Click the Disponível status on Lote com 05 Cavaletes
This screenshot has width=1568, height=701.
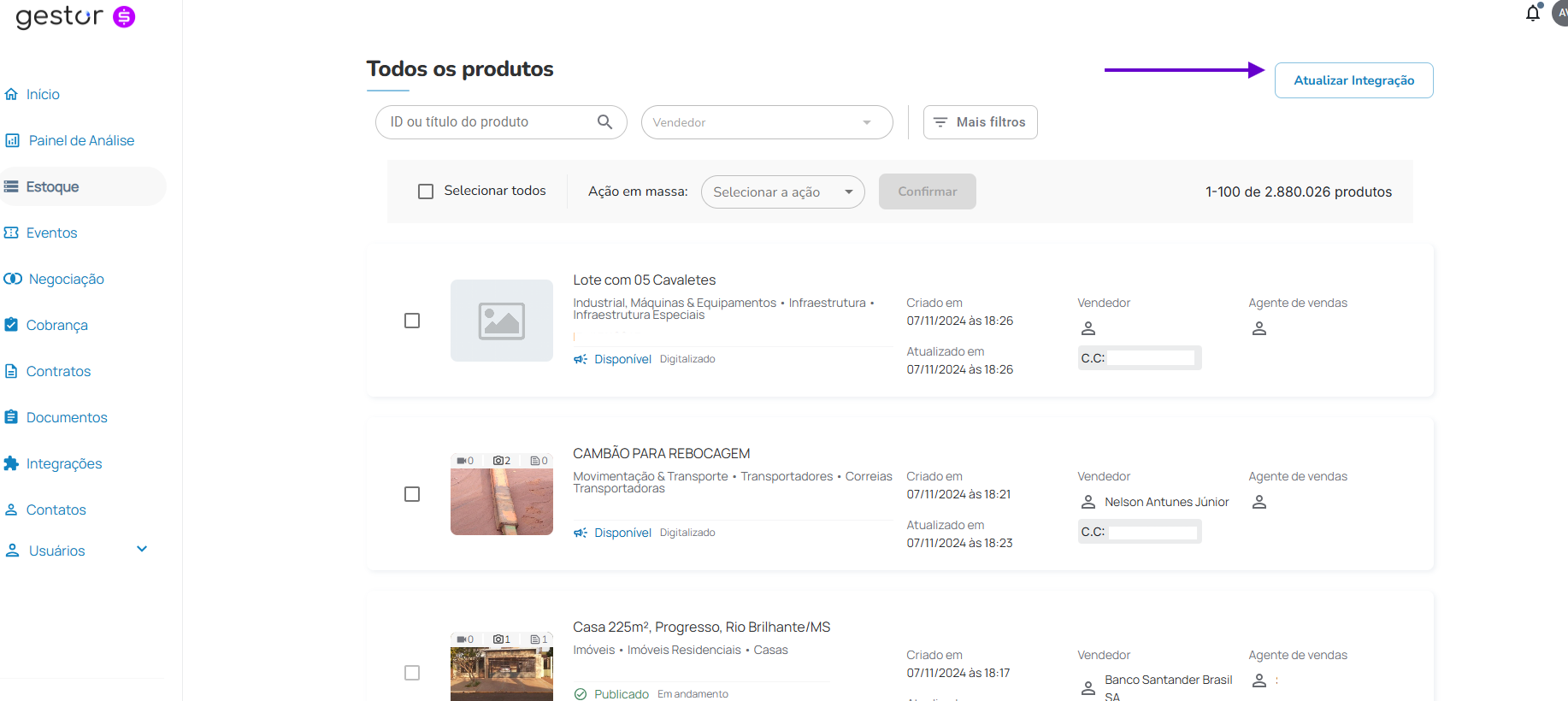(622, 359)
